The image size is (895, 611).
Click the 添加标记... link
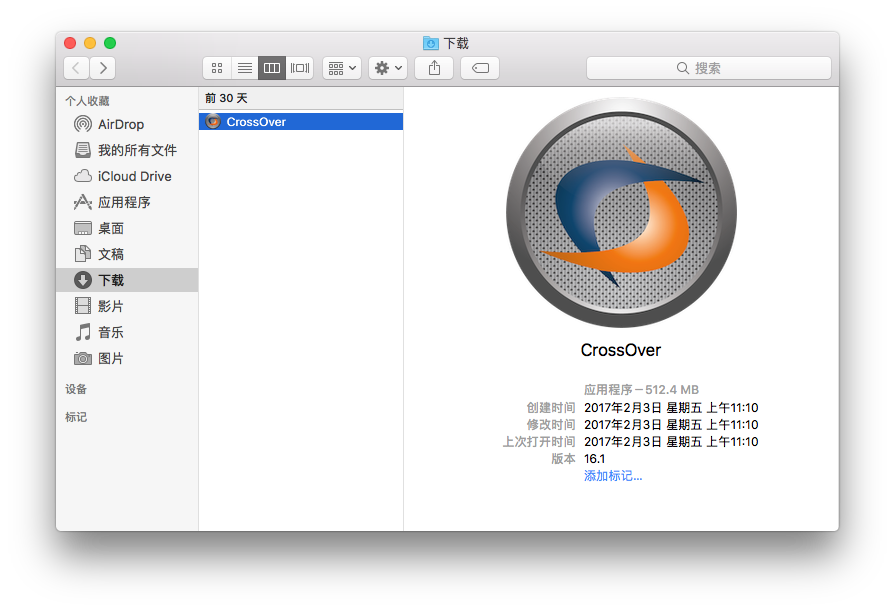[x=613, y=476]
